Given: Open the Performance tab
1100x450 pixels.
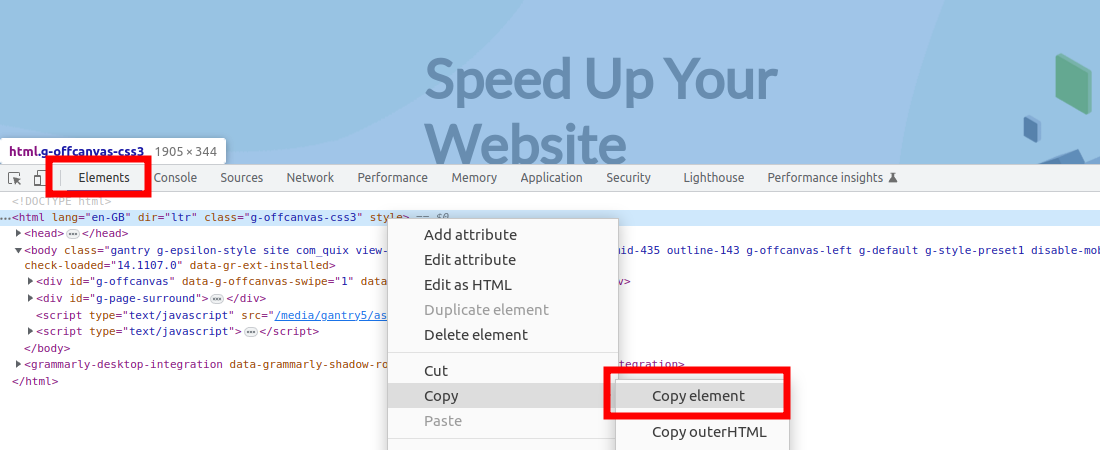Looking at the screenshot, I should pyautogui.click(x=392, y=178).
